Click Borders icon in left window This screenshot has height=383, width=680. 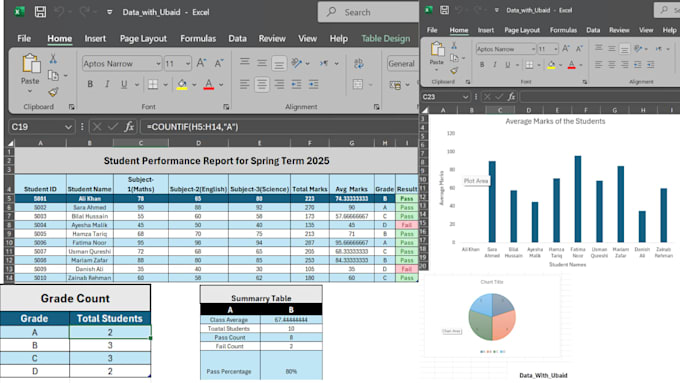tap(153, 84)
